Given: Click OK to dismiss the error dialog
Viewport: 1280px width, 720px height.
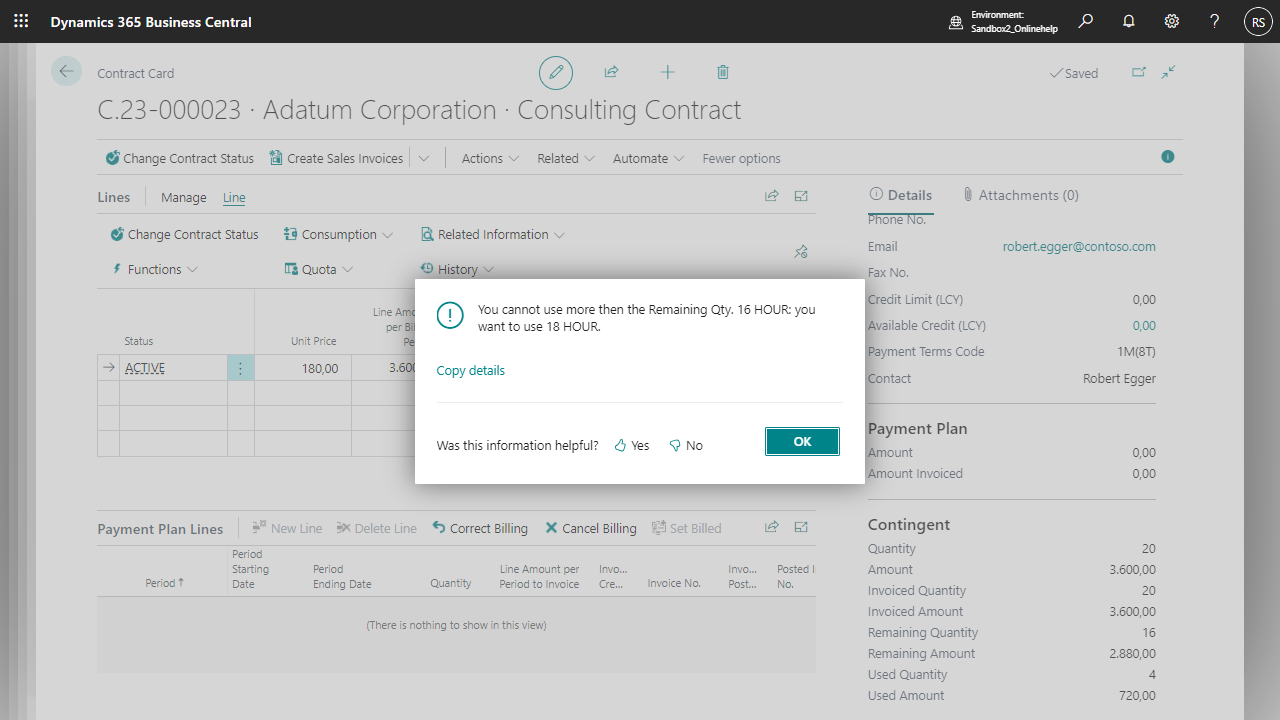Looking at the screenshot, I should click(x=802, y=441).
